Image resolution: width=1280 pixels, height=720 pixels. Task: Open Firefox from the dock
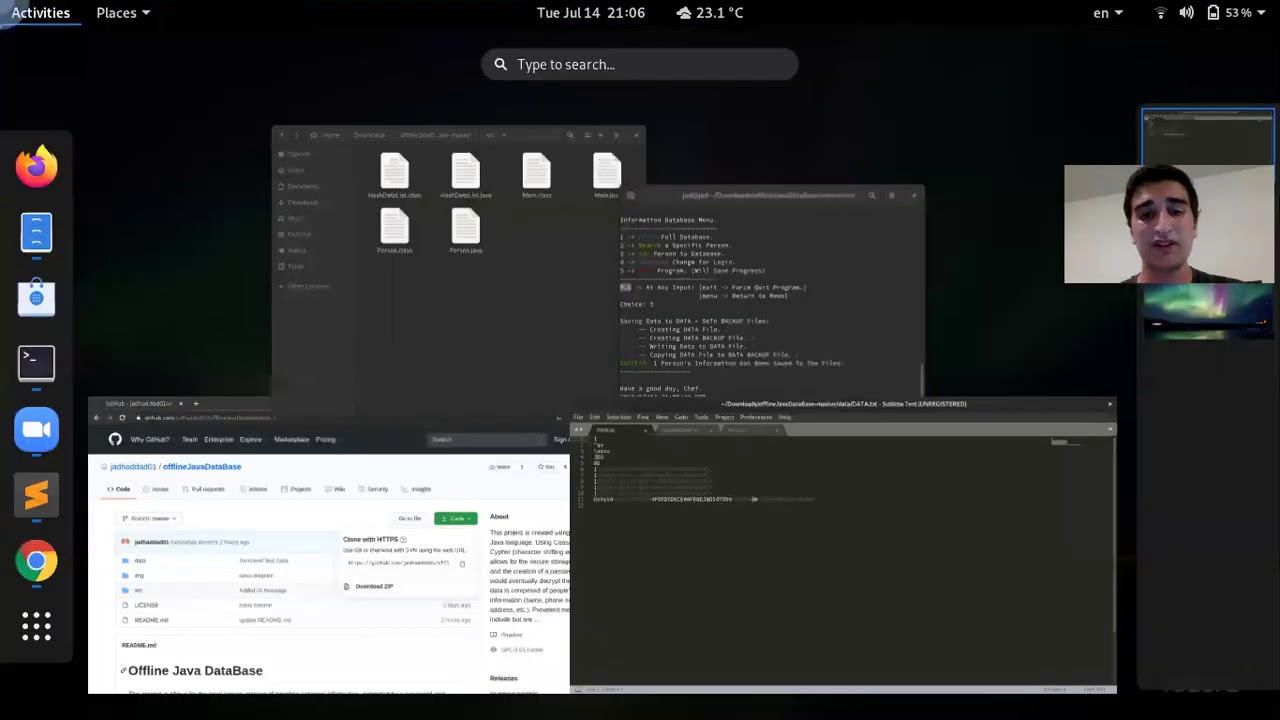click(x=36, y=166)
